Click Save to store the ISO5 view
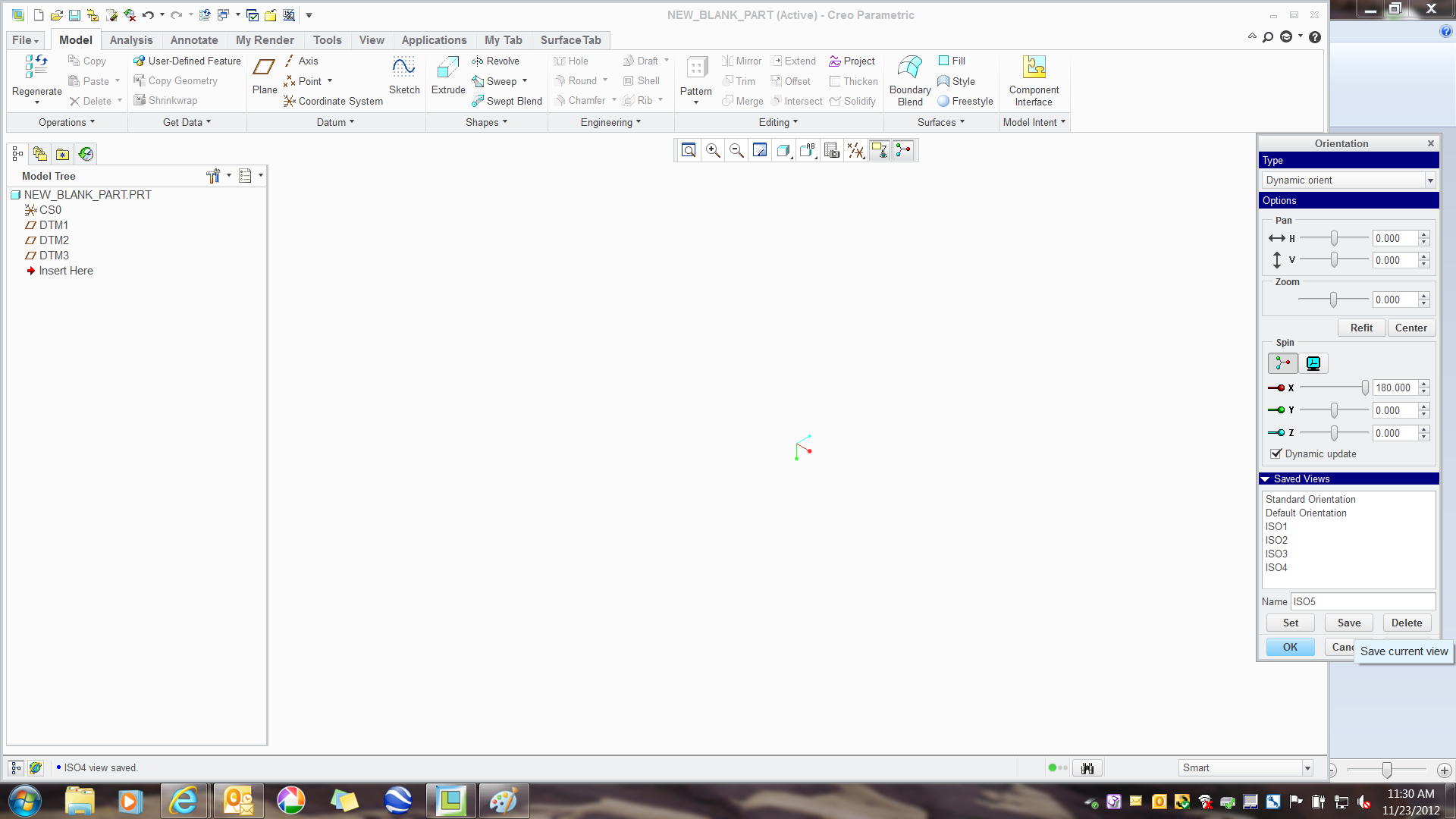1456x819 pixels. click(1348, 623)
